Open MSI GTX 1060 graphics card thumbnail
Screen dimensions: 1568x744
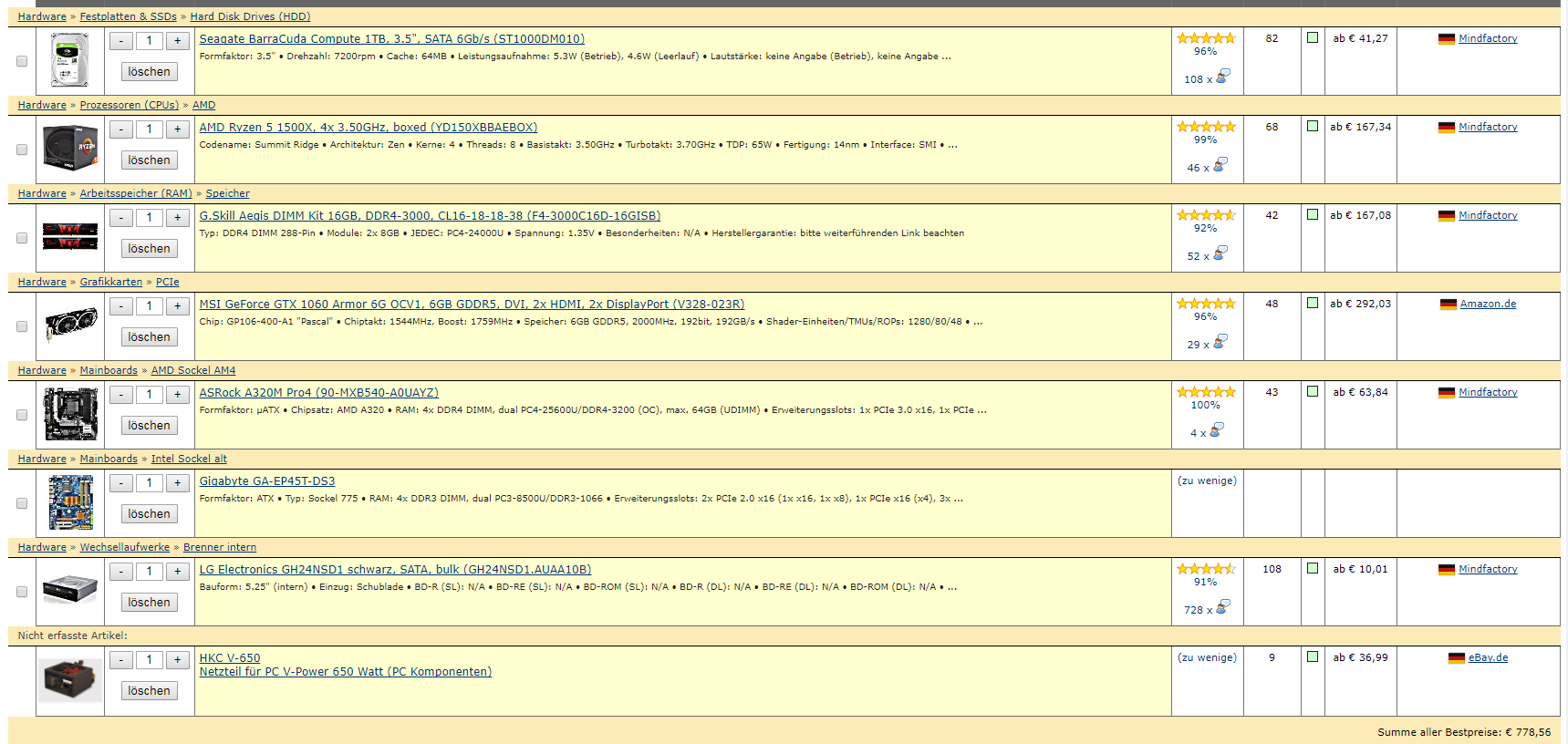(x=70, y=325)
